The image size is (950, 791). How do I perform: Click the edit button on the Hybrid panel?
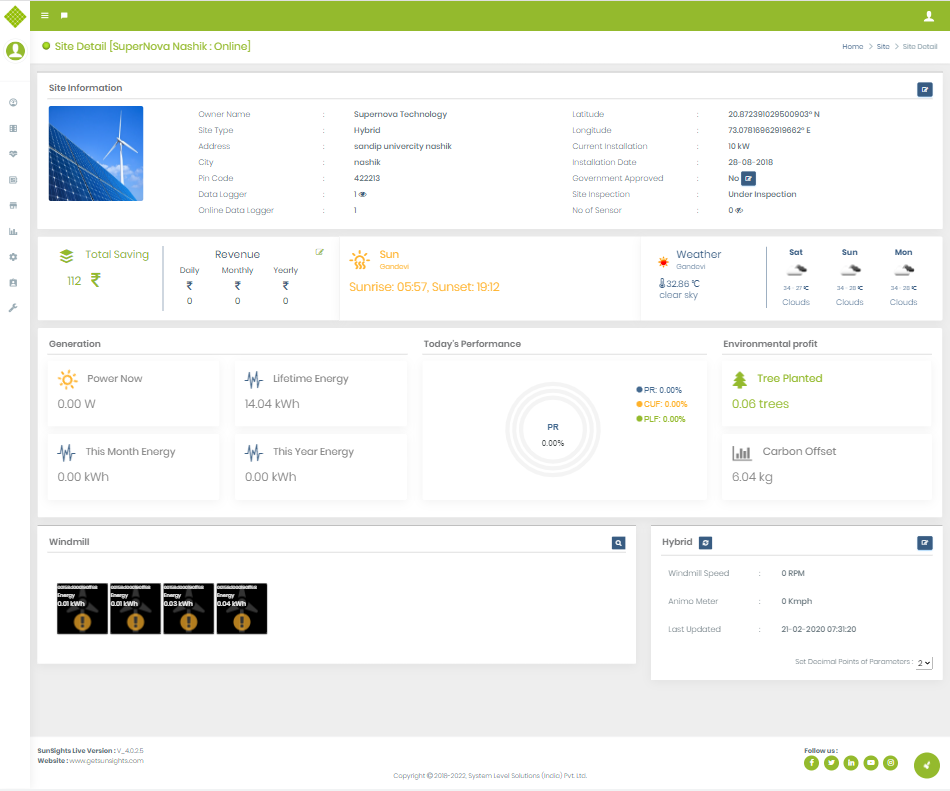[925, 542]
